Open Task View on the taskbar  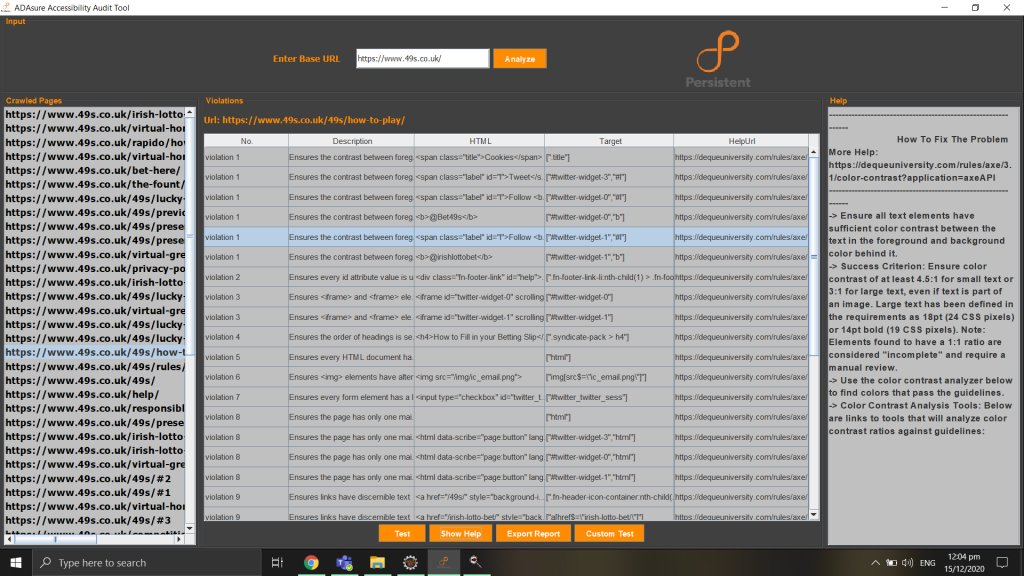(x=278, y=562)
